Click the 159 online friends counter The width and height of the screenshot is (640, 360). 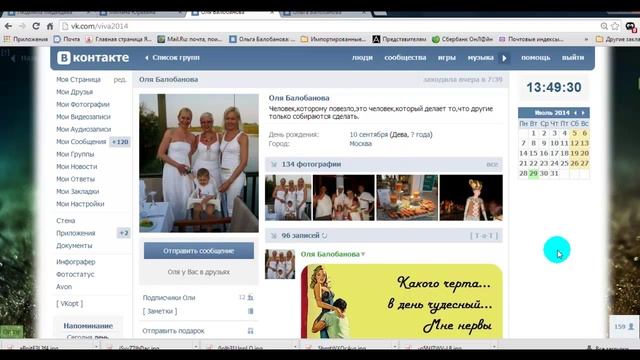(624, 327)
